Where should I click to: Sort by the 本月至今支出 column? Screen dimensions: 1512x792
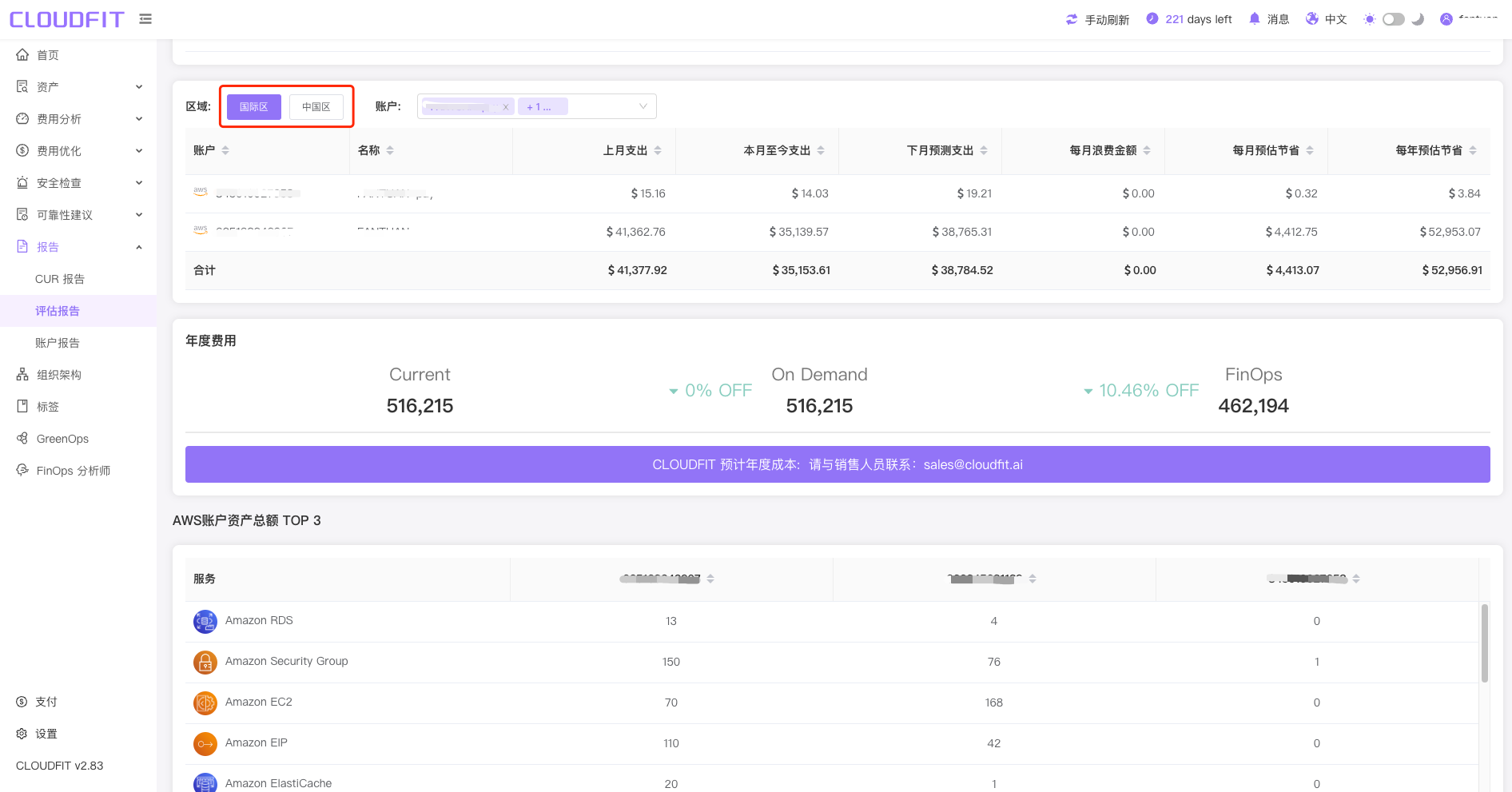(x=821, y=150)
